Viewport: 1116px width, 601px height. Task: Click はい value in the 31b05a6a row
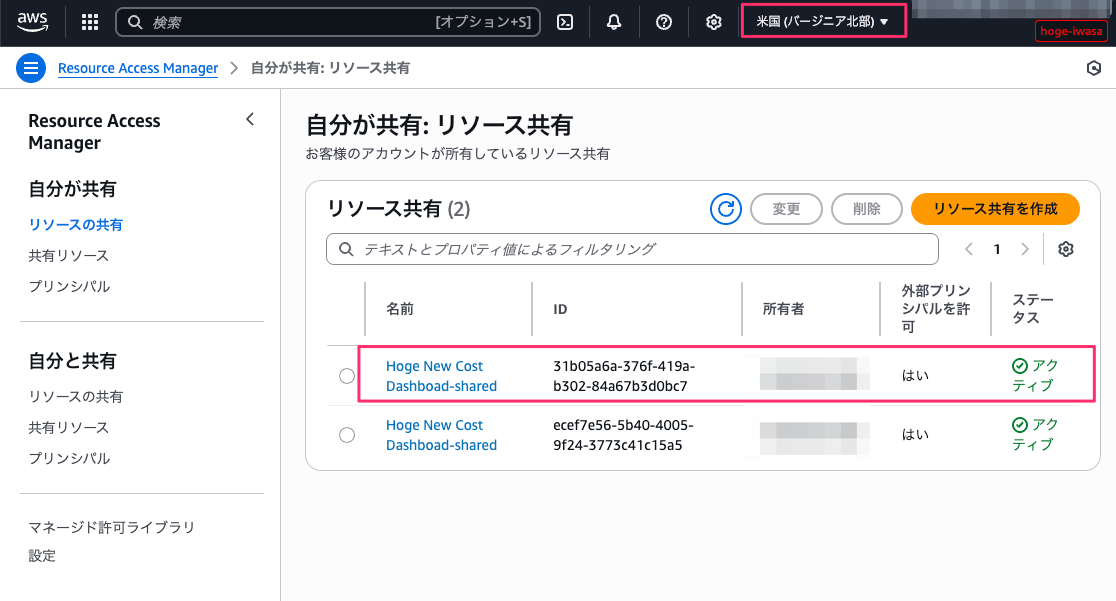(915, 376)
